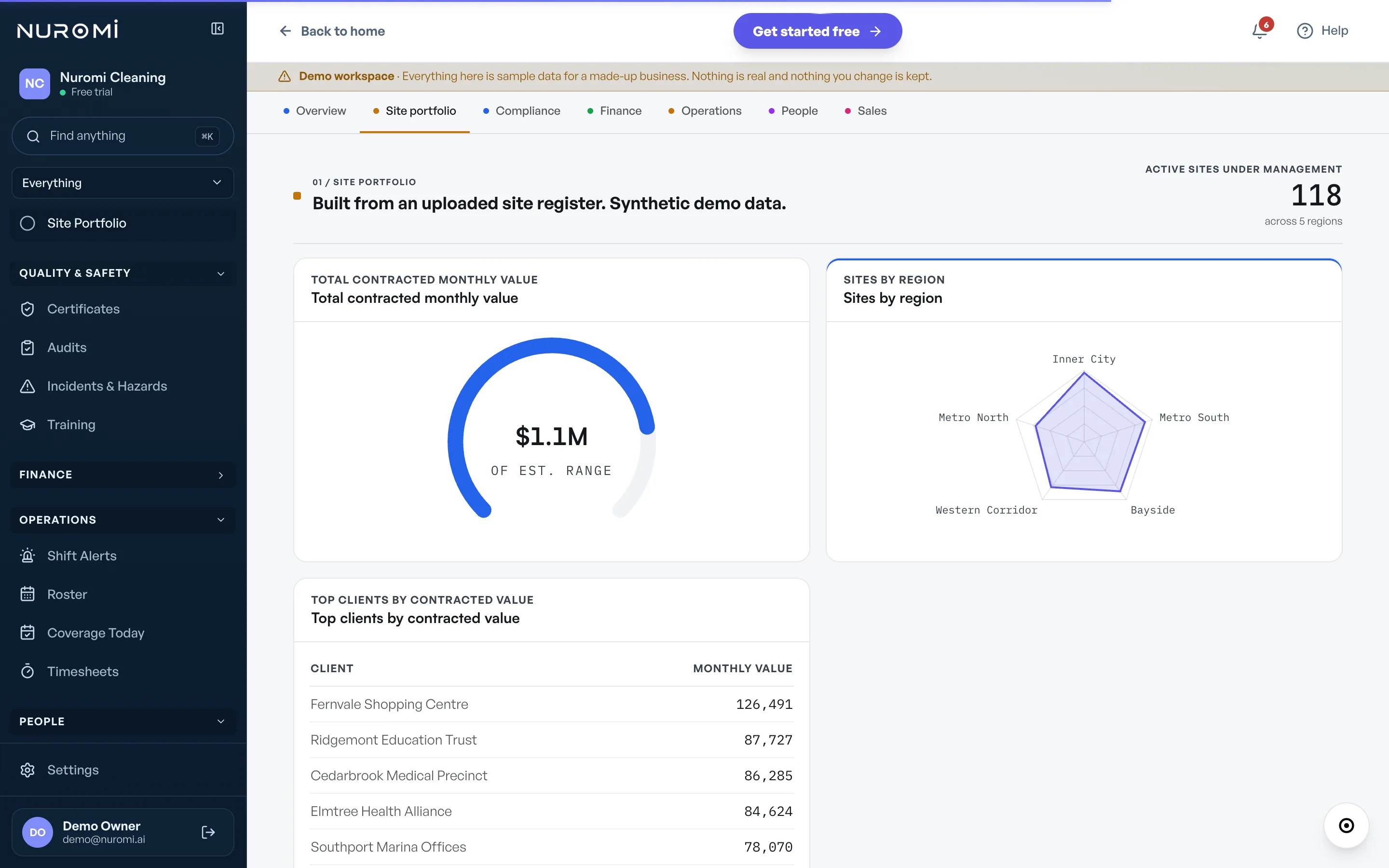Click the 118 active sites figure
Image resolution: width=1389 pixels, height=868 pixels.
1316,195
